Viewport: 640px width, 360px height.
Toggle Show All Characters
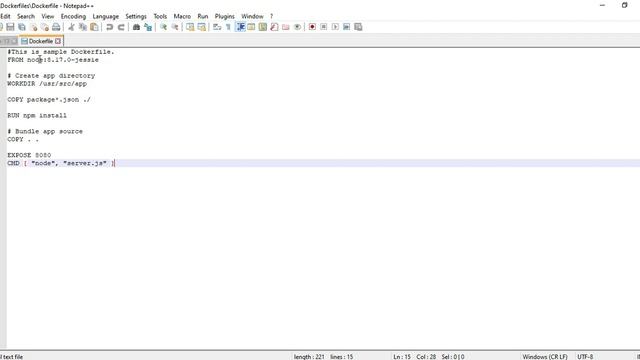tap(229, 27)
